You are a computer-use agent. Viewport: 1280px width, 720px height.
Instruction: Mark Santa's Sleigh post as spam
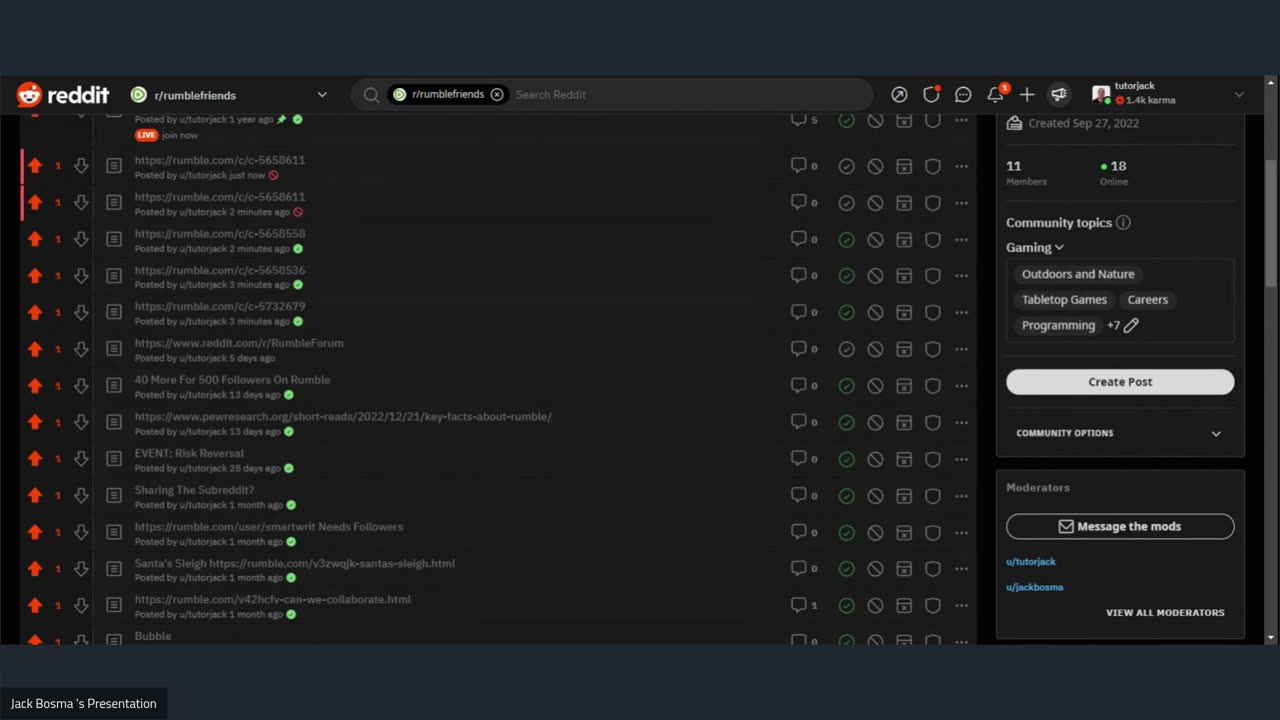coord(904,569)
